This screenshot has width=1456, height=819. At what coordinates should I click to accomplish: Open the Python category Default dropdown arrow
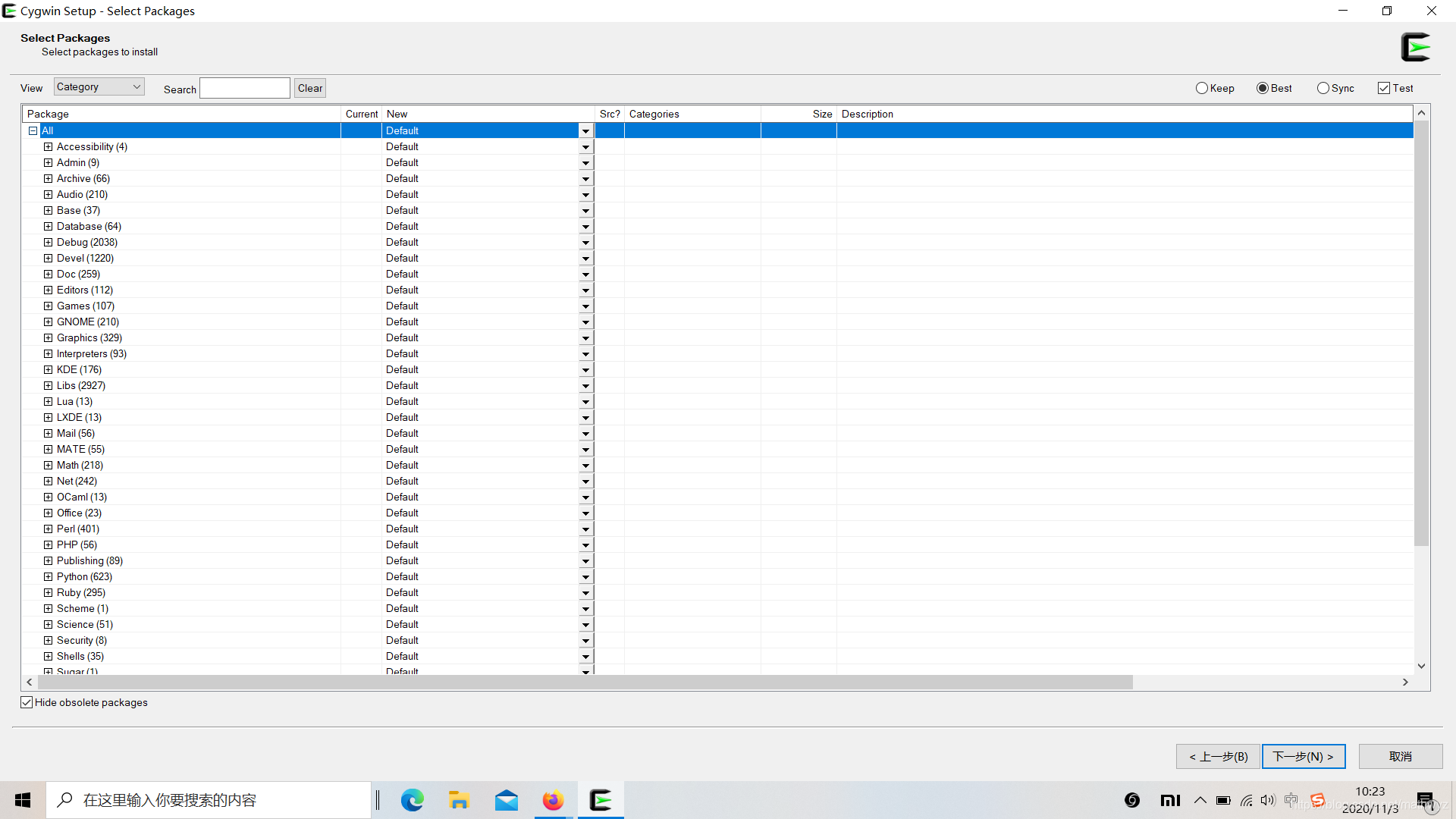tap(585, 577)
